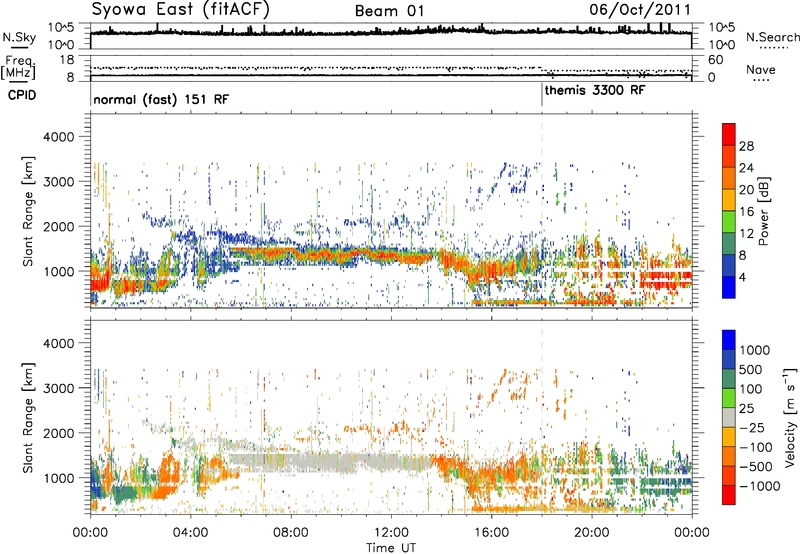The image size is (800, 554).
Task: Click the gray segment of the Velocity colorbar
Action: click(x=729, y=418)
